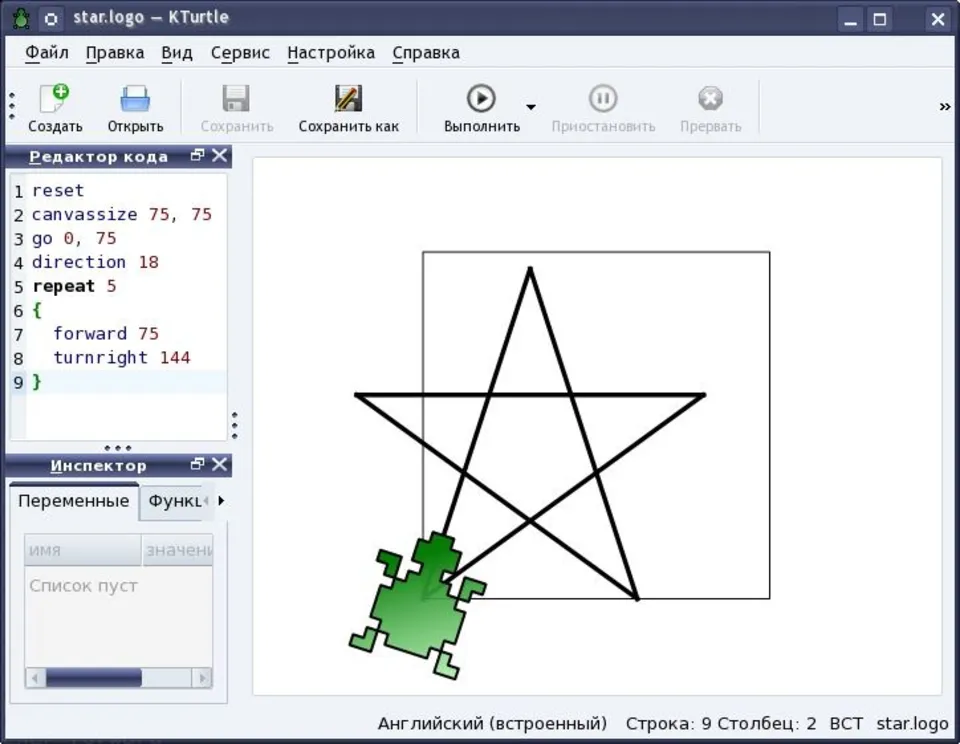Click the title bar pin/sticky icon
This screenshot has width=960, height=744.
click(51, 19)
